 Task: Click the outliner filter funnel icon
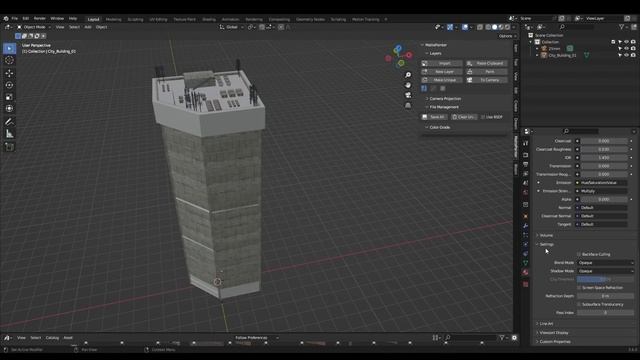[x=621, y=27]
